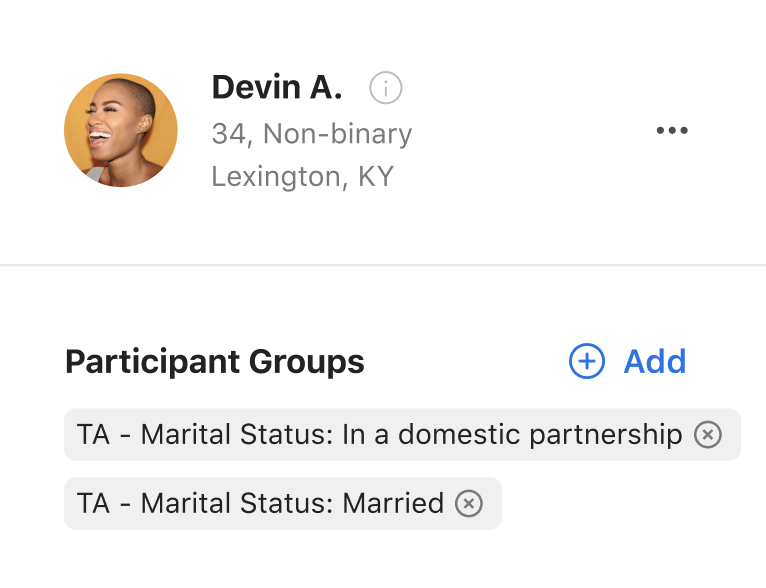Click the city name 'Lexington'
This screenshot has width=766, height=588.
(276, 177)
